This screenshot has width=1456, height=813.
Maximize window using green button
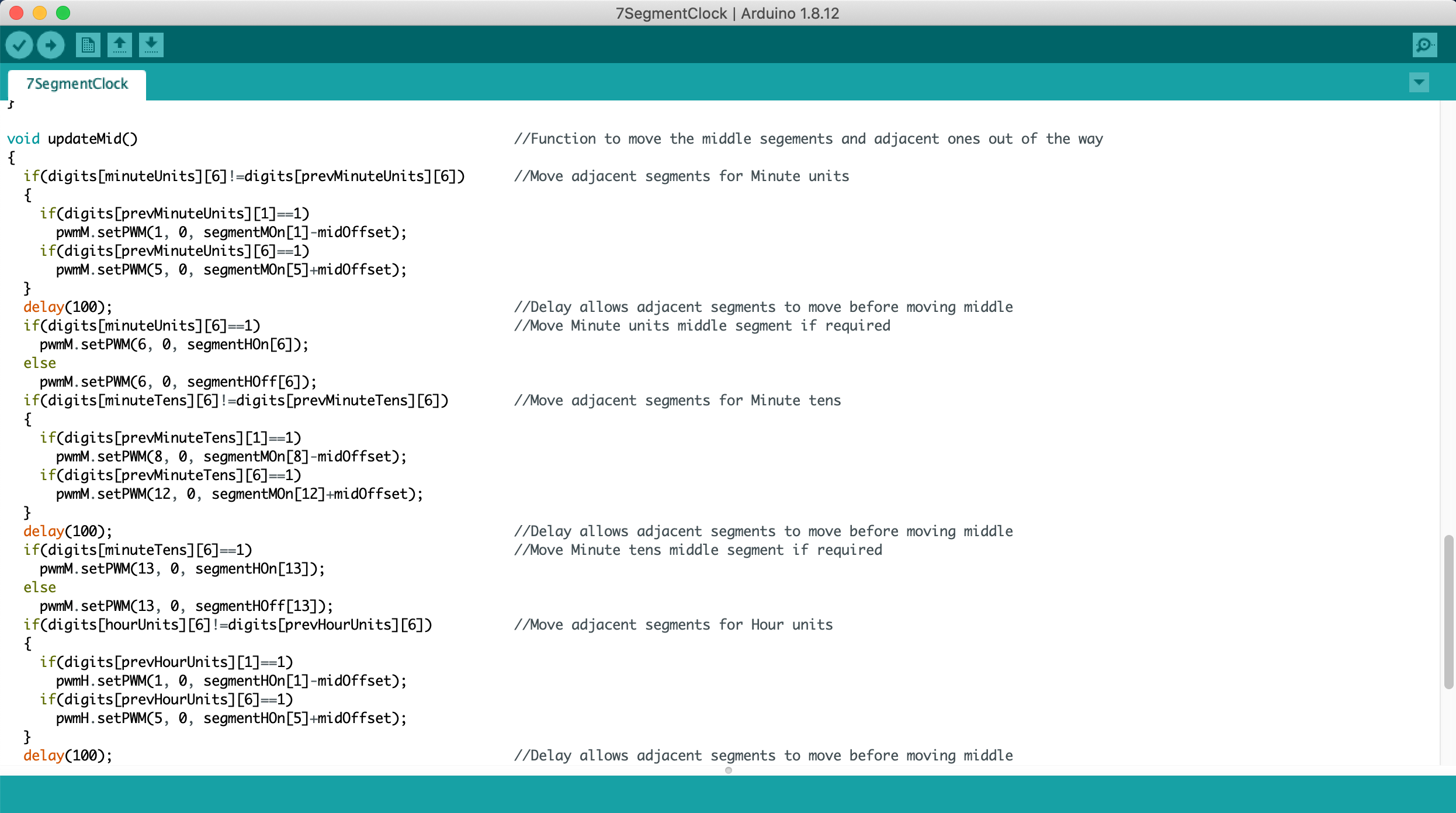pyautogui.click(x=63, y=13)
